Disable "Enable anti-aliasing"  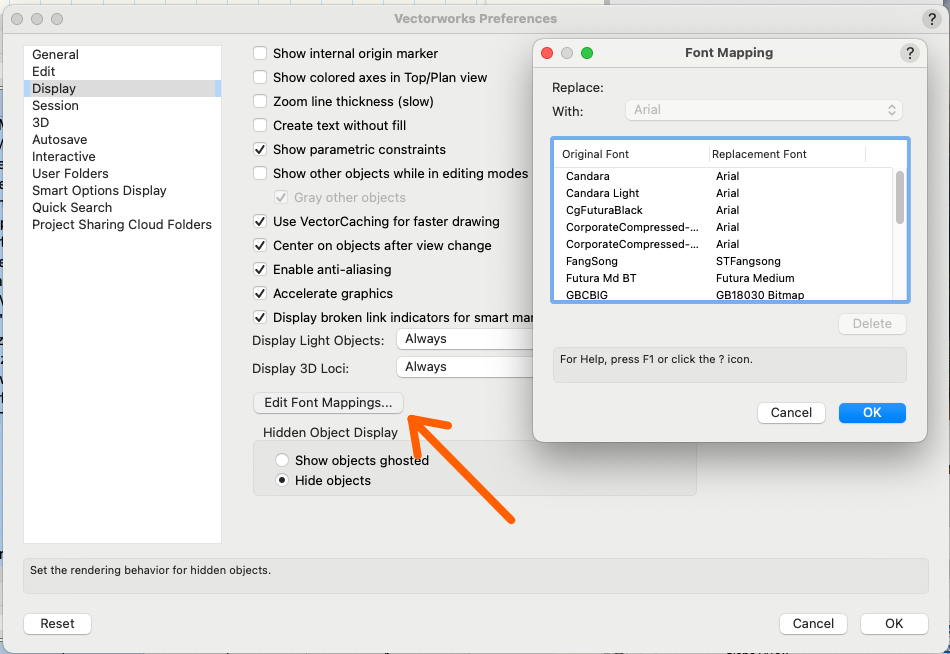pos(260,269)
